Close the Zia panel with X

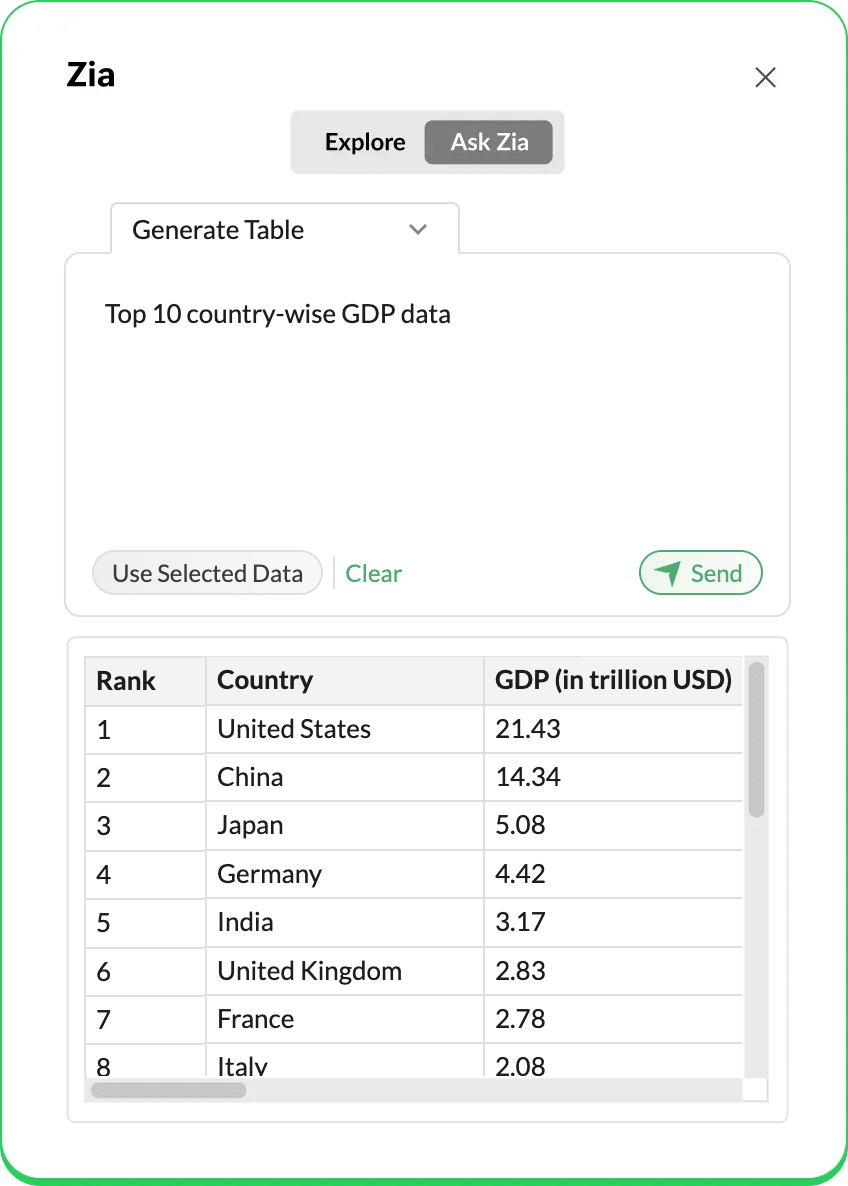(x=765, y=78)
